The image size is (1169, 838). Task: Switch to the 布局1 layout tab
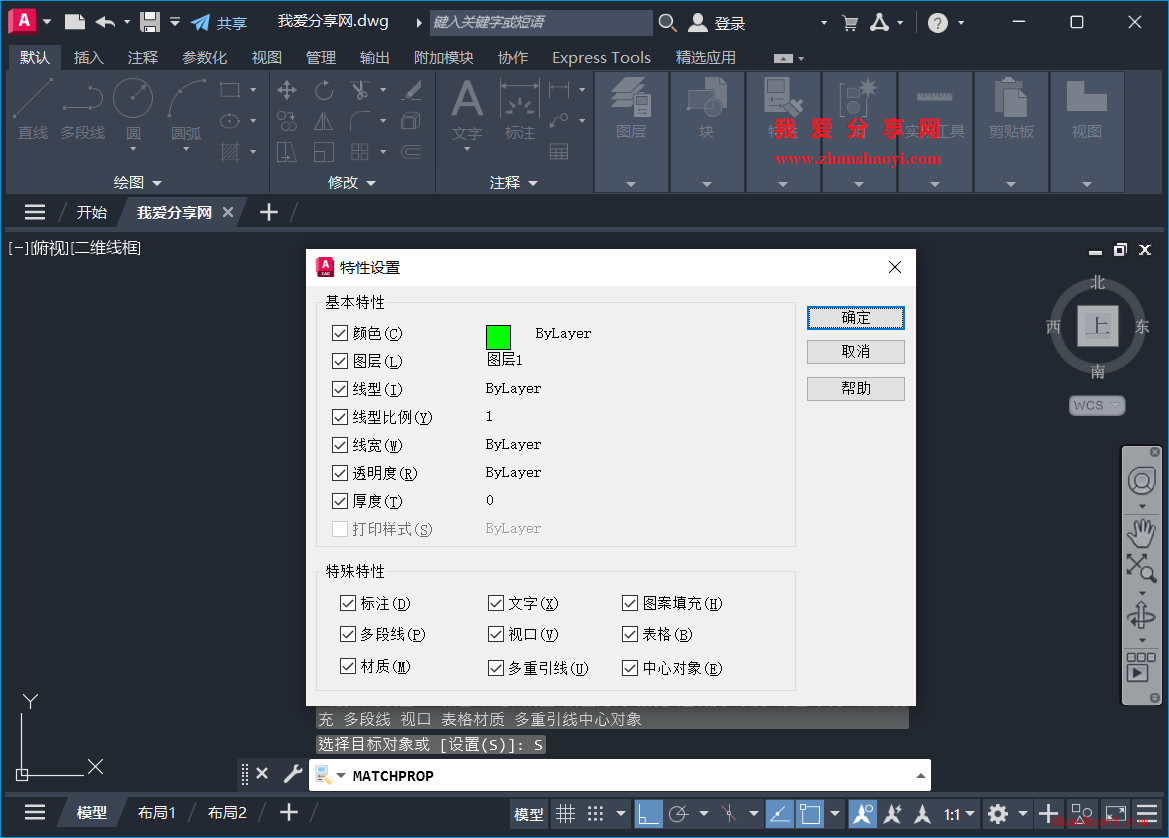tap(156, 812)
